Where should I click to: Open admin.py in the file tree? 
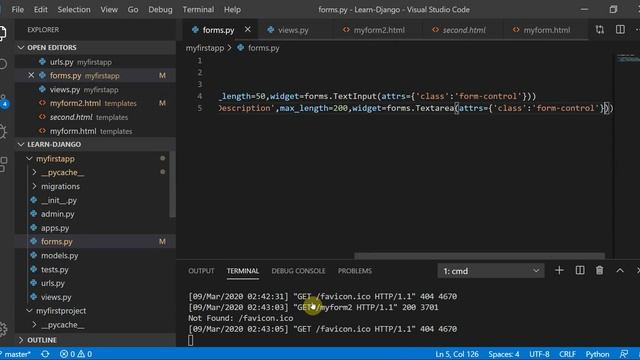pos(58,214)
